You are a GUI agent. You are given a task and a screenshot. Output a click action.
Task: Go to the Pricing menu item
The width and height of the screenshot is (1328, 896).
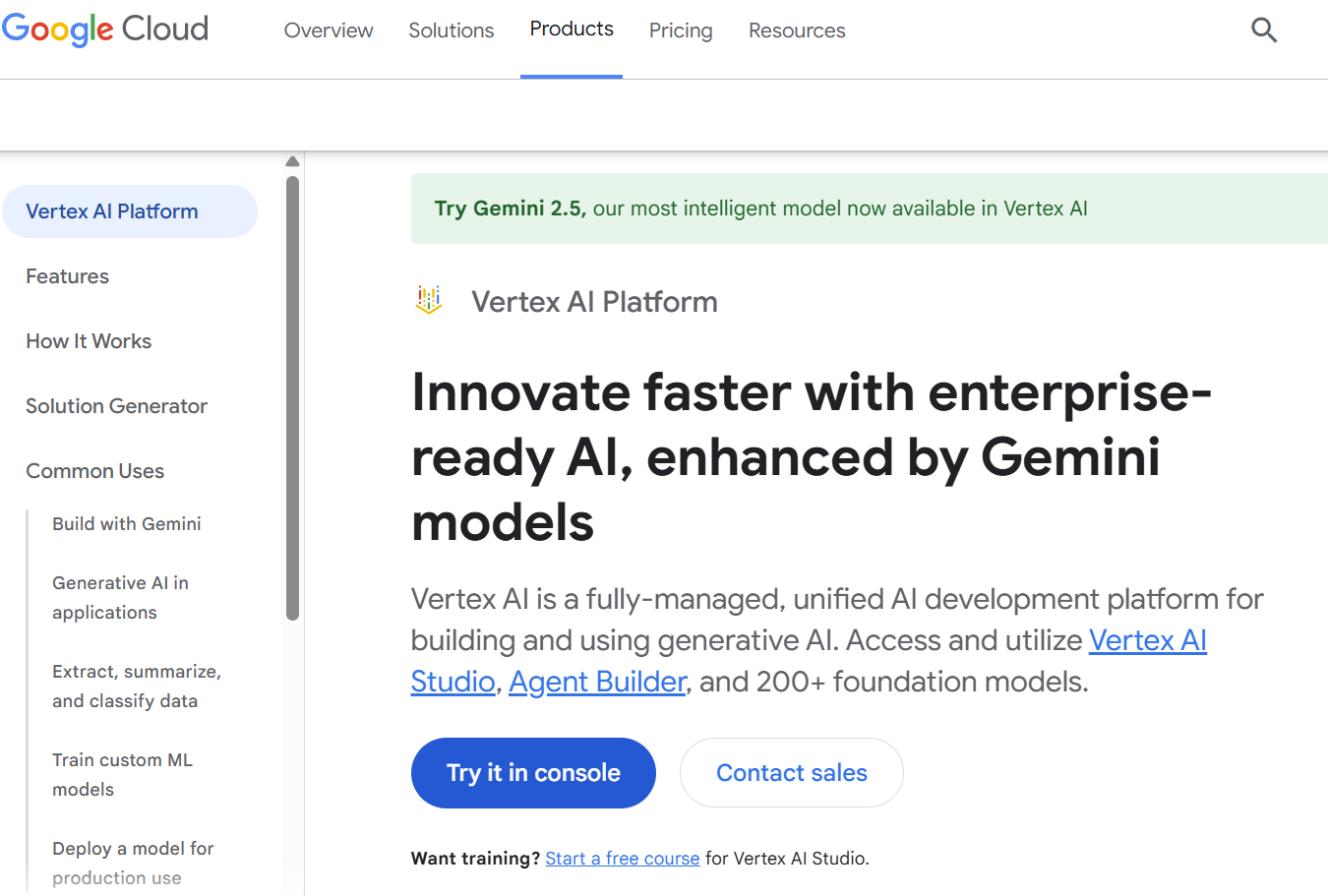pyautogui.click(x=681, y=30)
